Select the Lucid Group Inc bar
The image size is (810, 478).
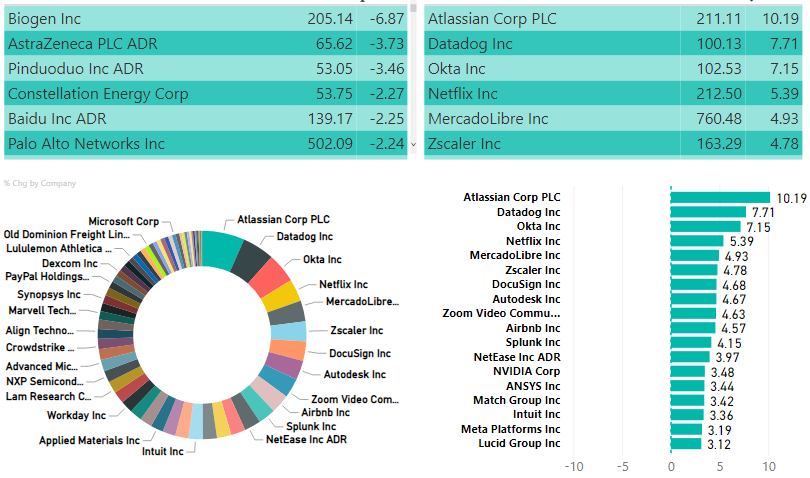686,443
